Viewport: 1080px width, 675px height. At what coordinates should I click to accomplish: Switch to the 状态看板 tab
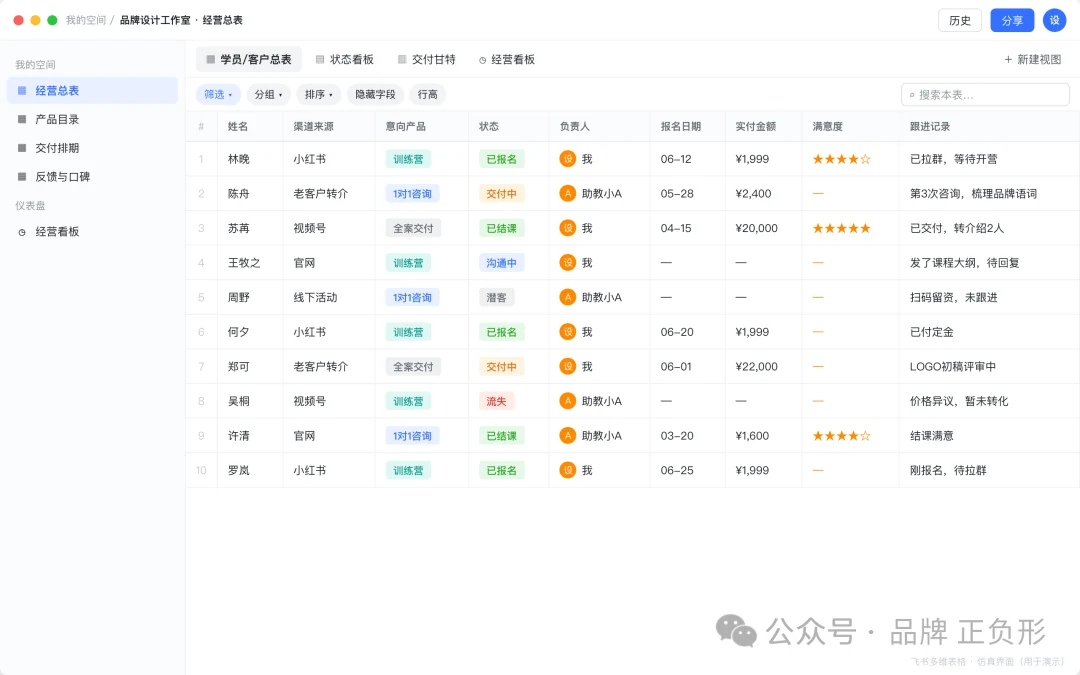(x=344, y=59)
